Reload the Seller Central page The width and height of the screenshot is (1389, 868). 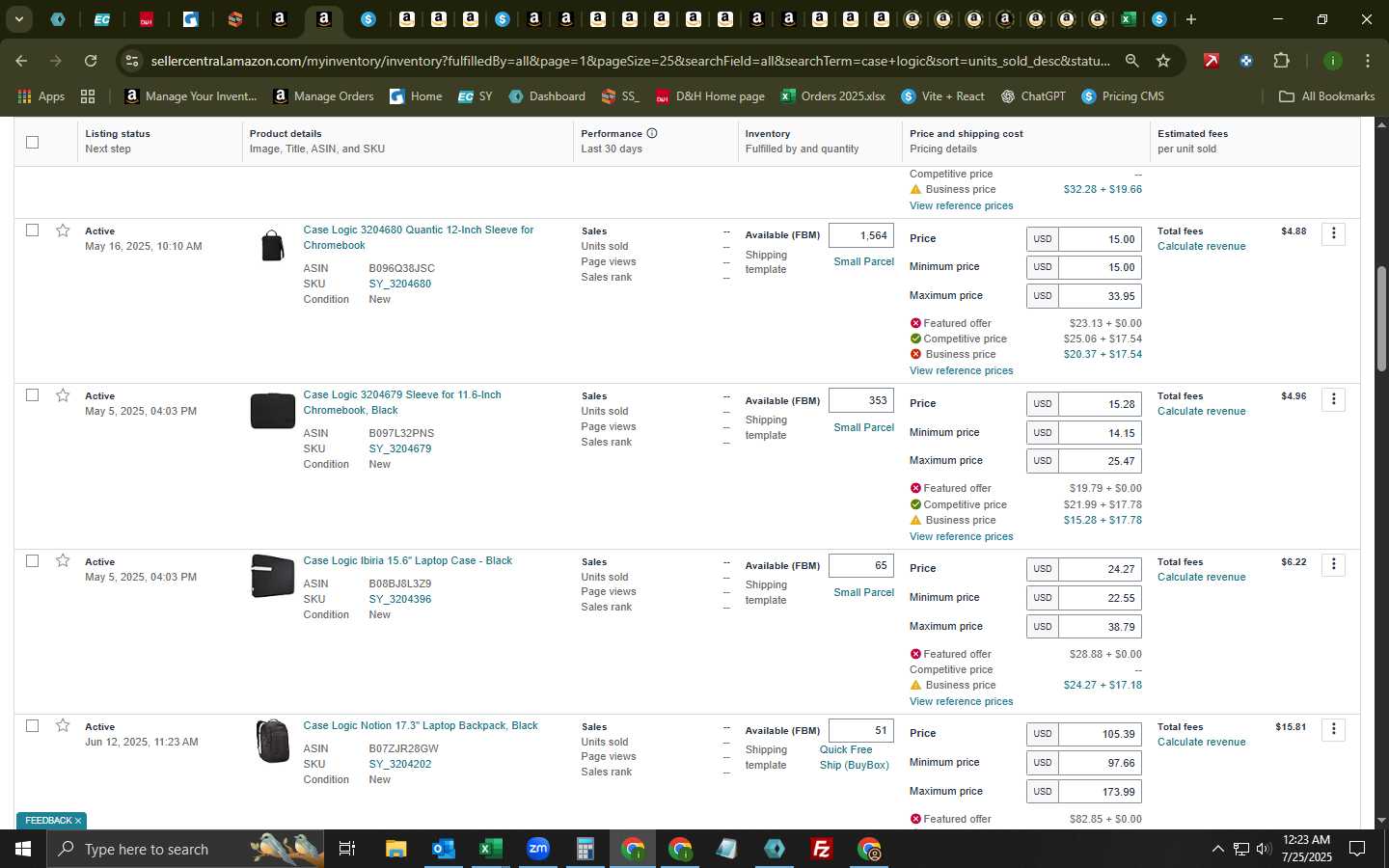click(x=91, y=61)
